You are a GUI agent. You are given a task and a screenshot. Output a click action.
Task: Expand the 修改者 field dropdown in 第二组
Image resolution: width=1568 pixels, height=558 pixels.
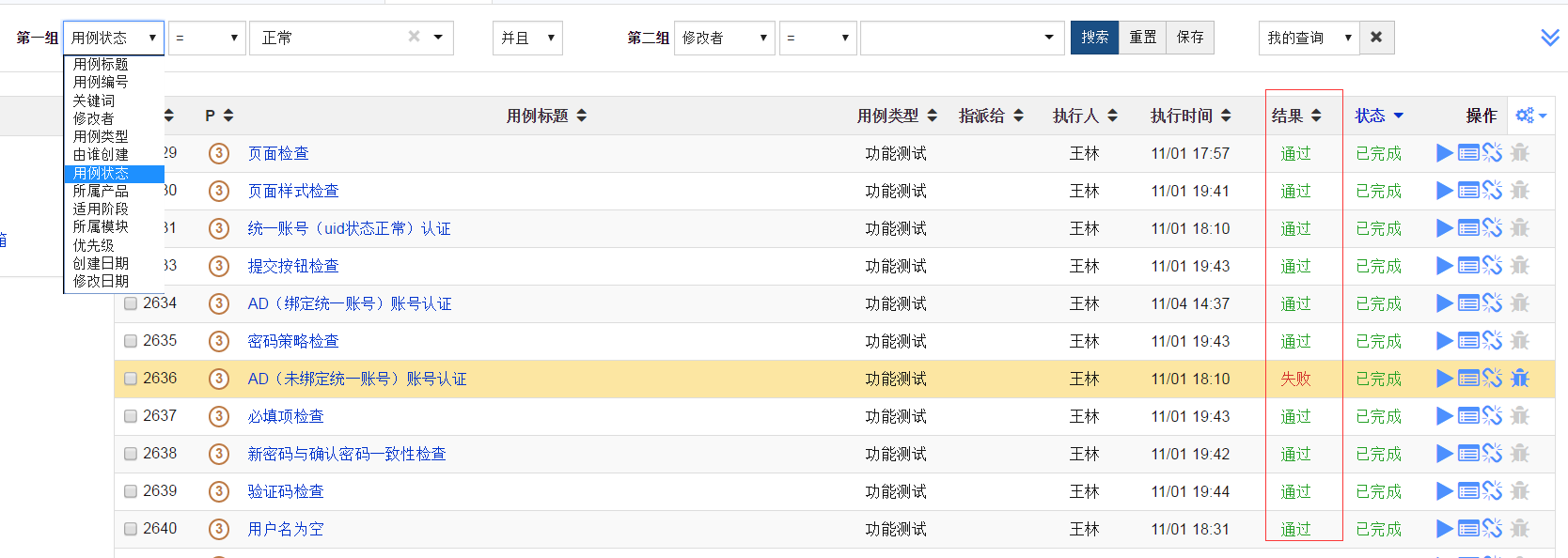(724, 38)
